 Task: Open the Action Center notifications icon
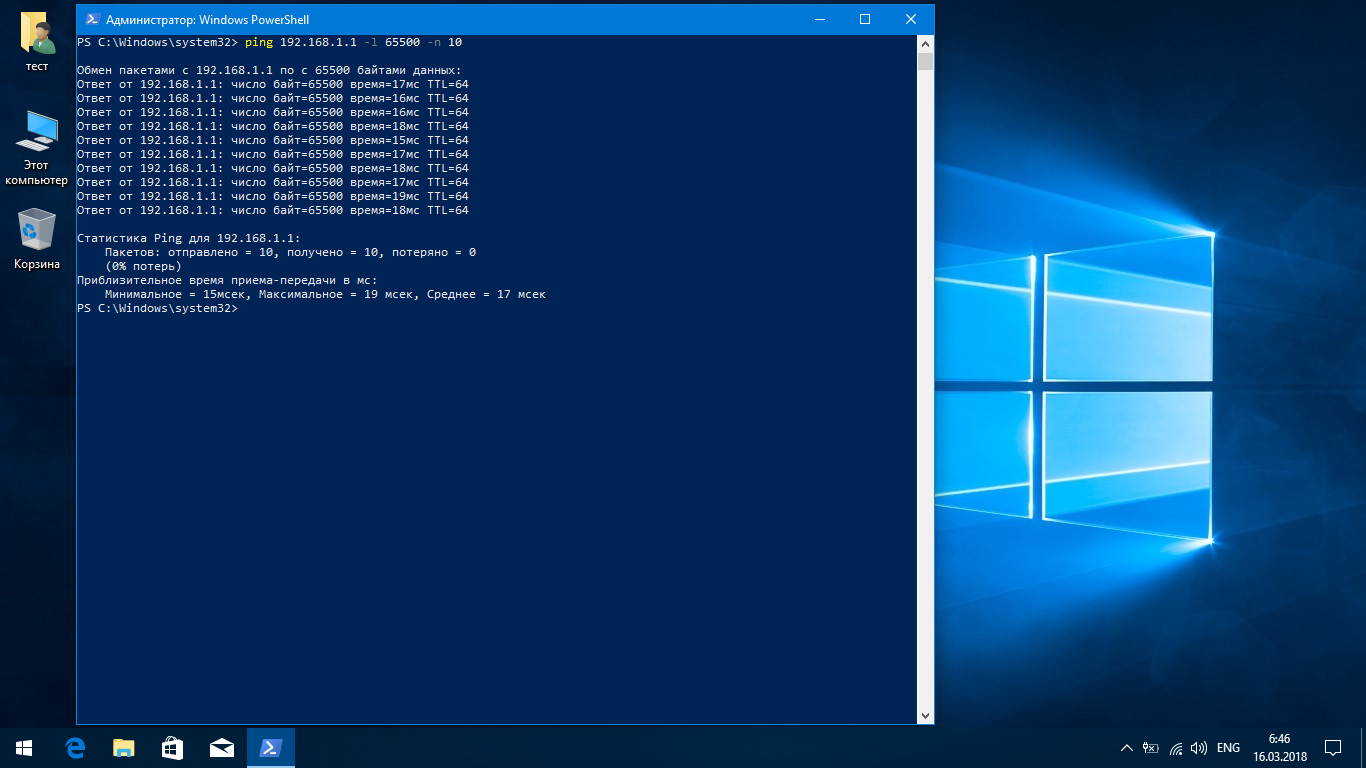click(1332, 747)
